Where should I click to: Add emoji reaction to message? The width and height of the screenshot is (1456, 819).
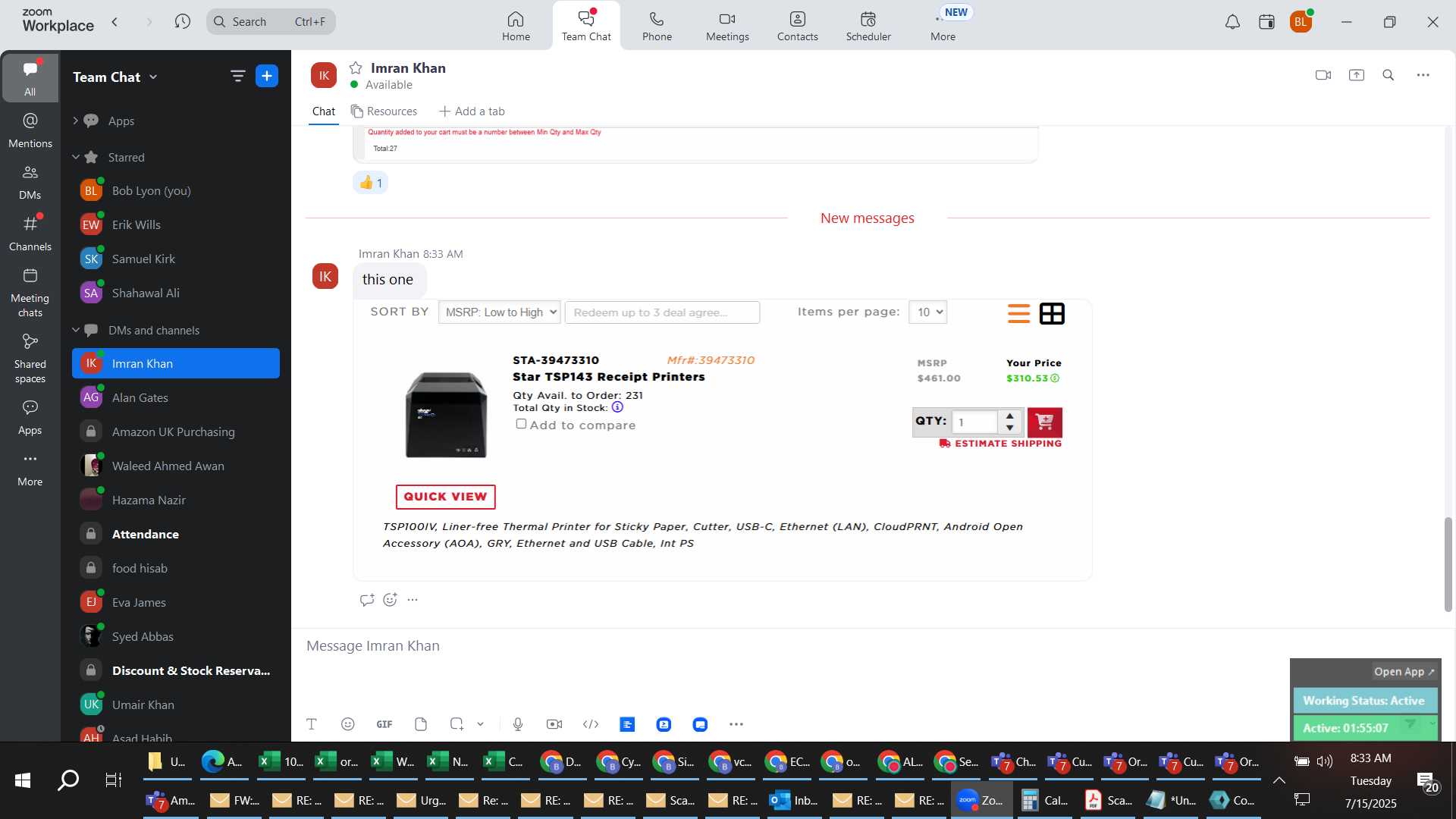390,600
